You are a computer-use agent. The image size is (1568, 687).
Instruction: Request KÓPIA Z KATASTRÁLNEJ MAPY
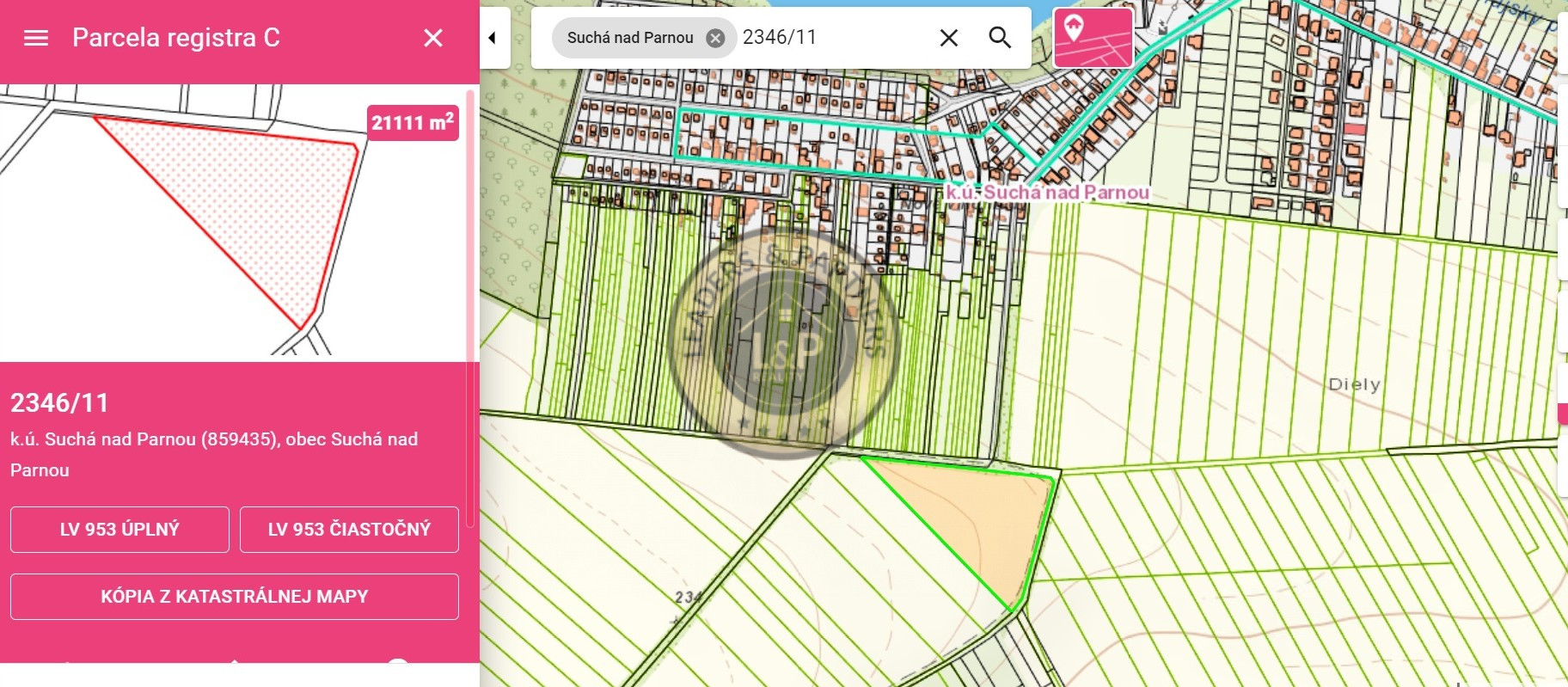click(234, 596)
